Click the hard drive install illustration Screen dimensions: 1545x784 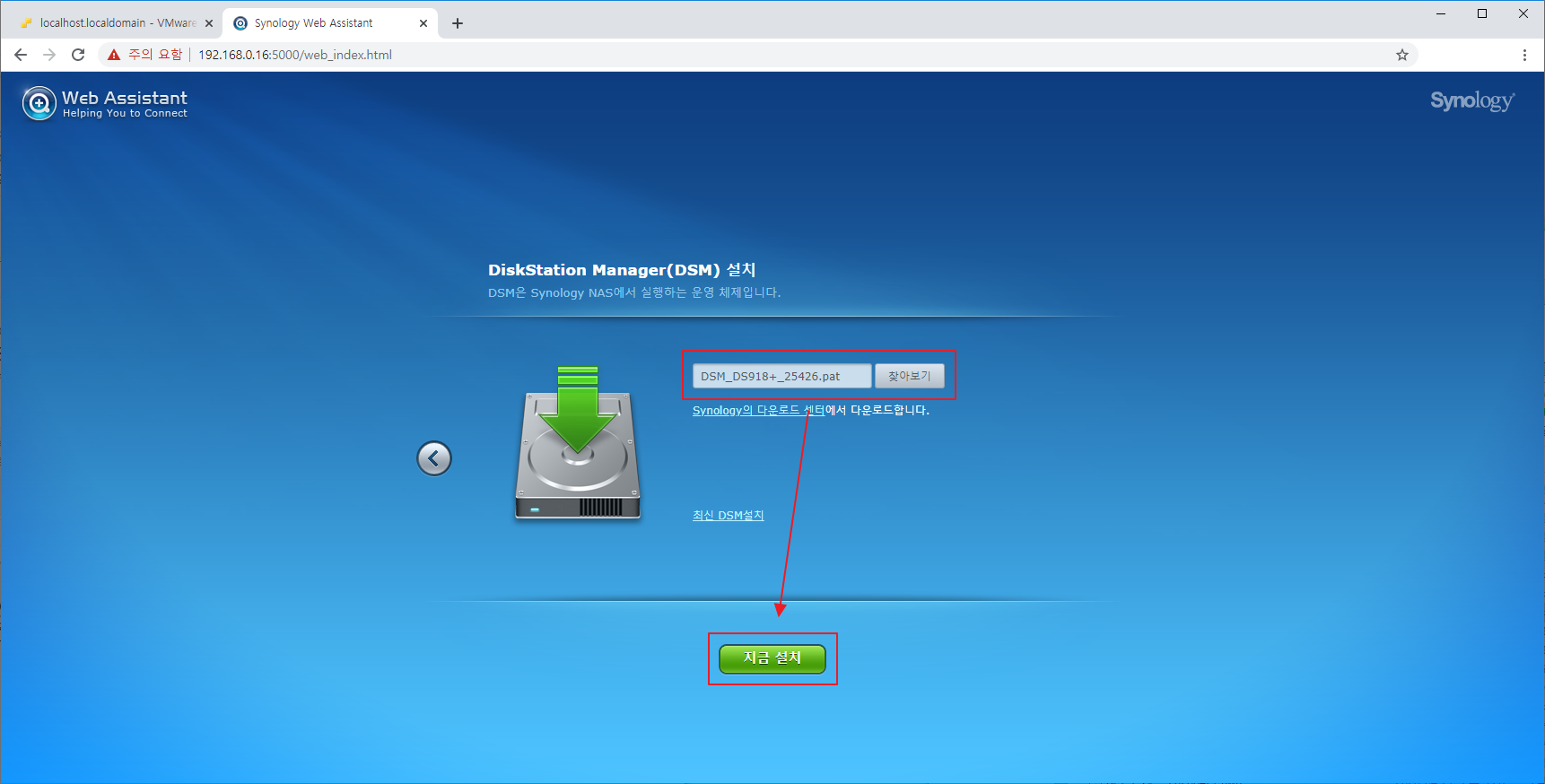[x=578, y=443]
